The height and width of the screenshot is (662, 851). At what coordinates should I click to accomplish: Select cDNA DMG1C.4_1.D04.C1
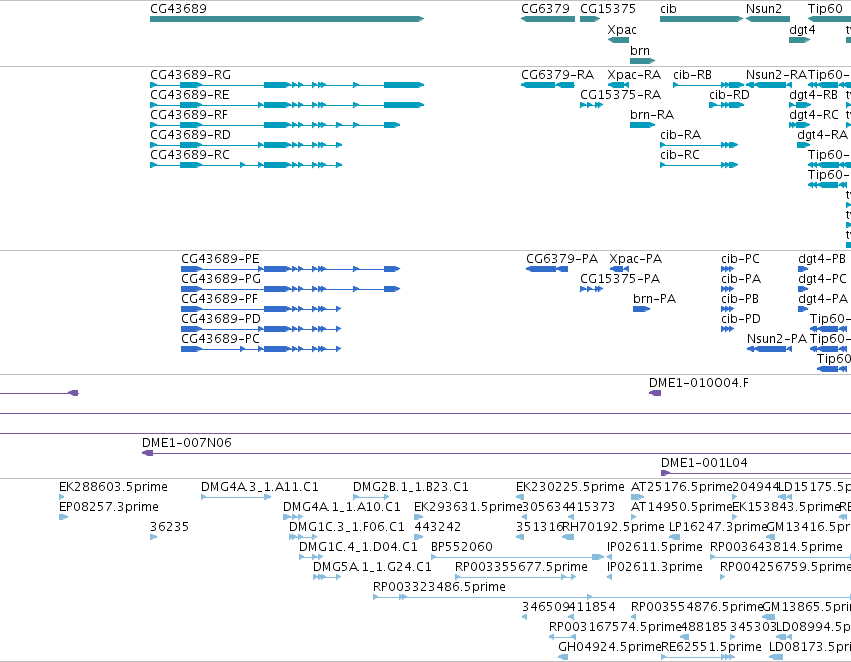(x=310, y=557)
